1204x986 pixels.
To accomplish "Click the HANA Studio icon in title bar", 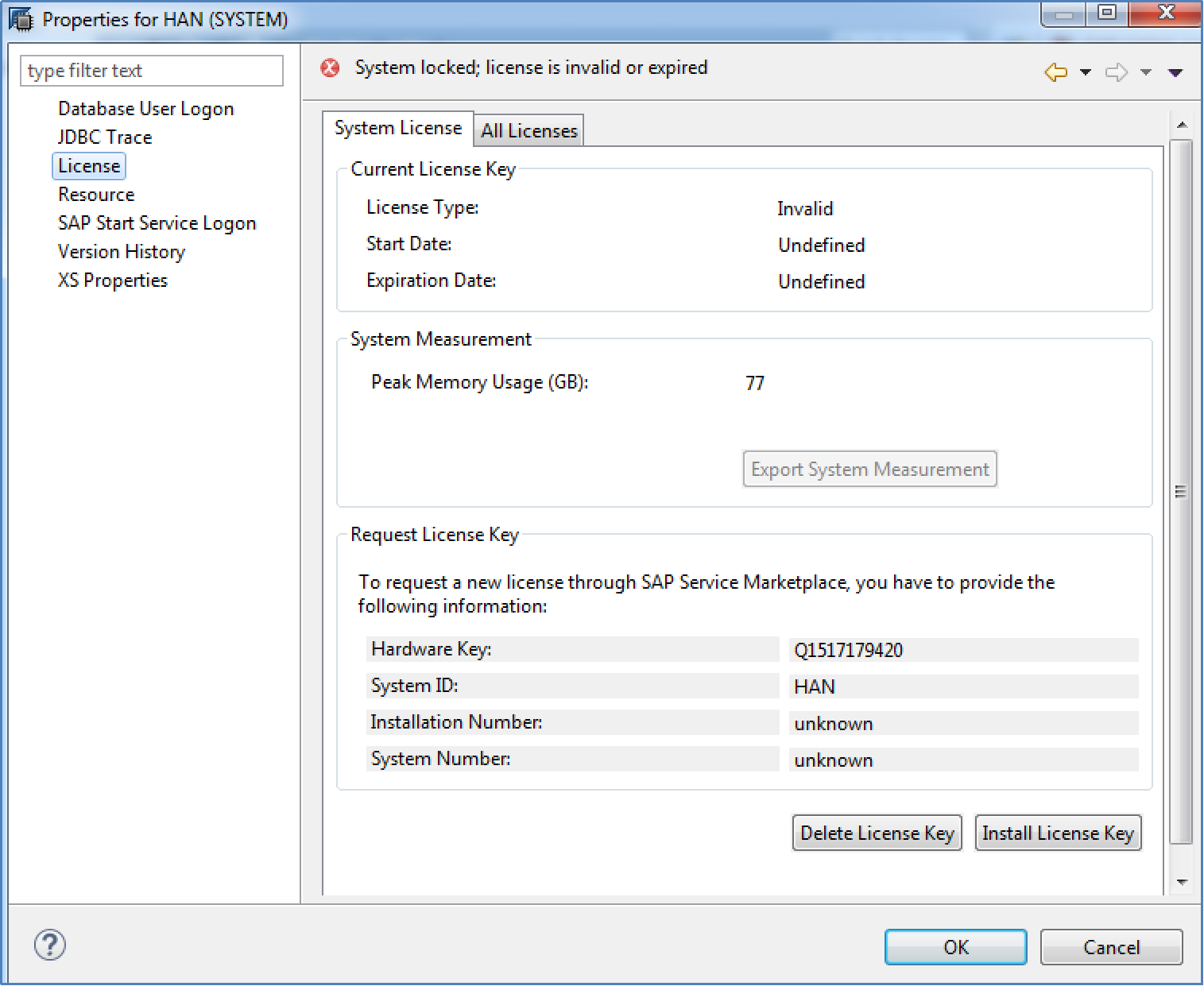I will [x=21, y=19].
